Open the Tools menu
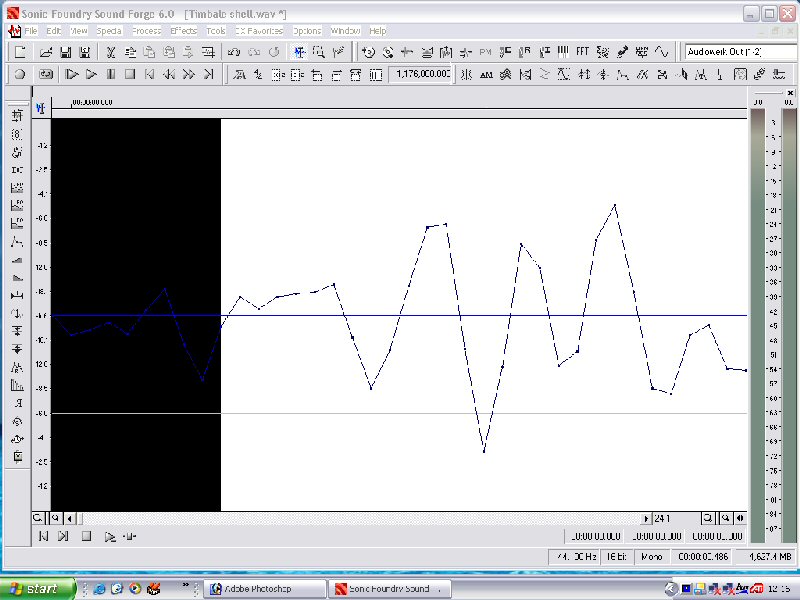 click(x=215, y=31)
